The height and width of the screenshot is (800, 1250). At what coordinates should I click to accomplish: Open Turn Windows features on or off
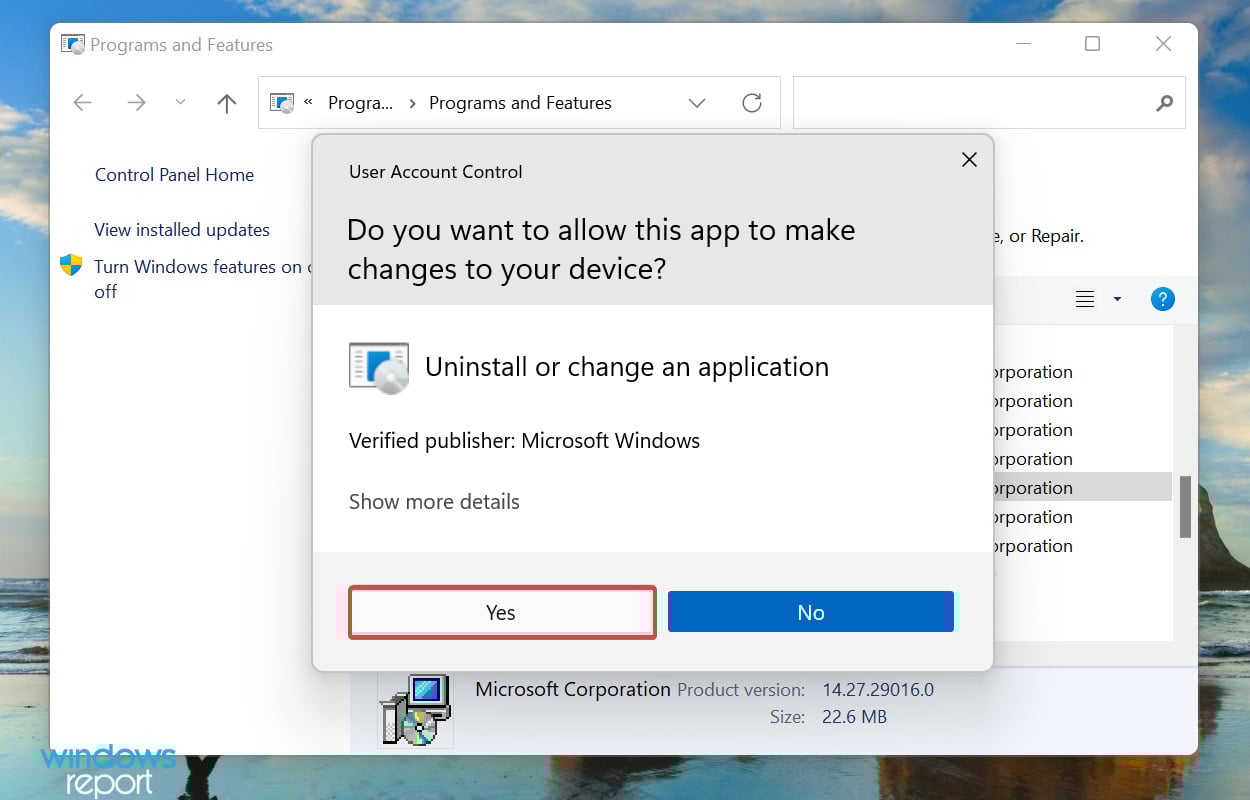coord(203,279)
